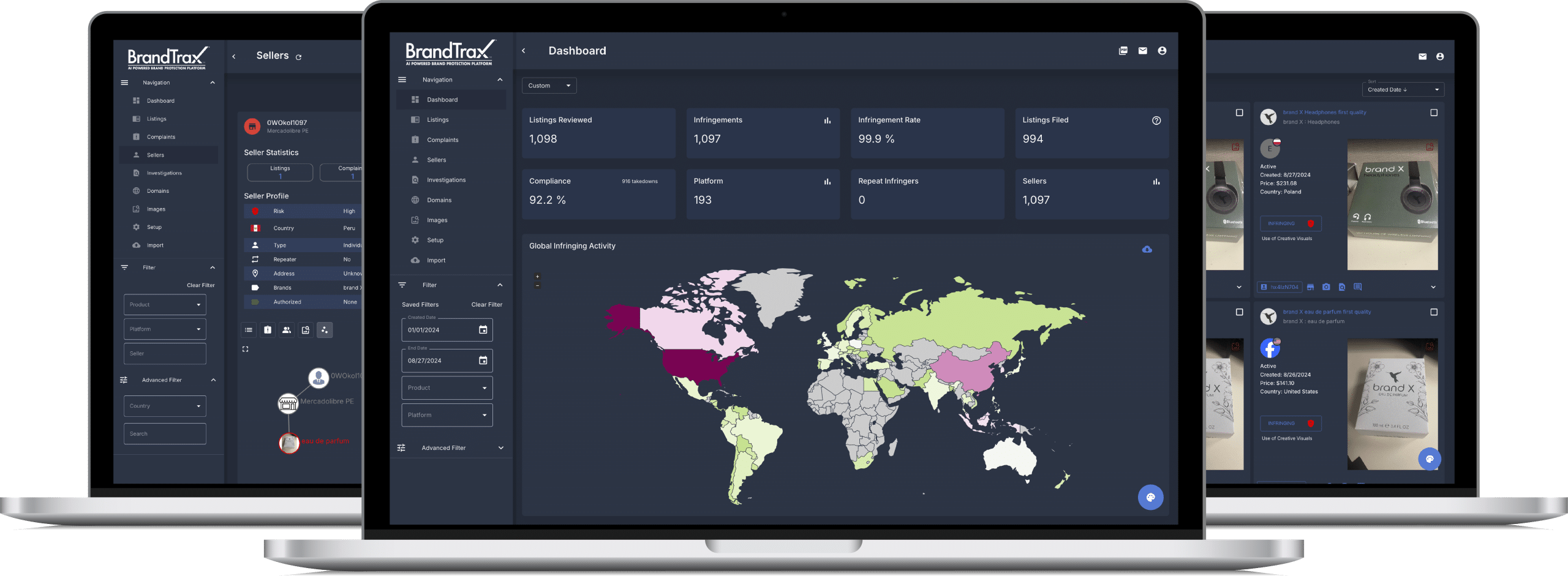The width and height of the screenshot is (1568, 576).
Task: Click the refresh icon next to Sellers title
Action: 299,57
